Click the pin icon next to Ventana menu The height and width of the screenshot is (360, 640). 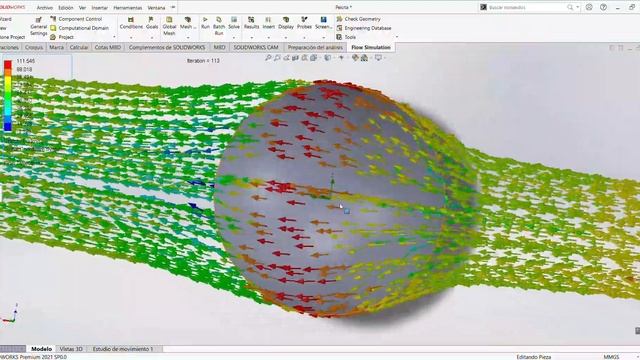tap(173, 7)
